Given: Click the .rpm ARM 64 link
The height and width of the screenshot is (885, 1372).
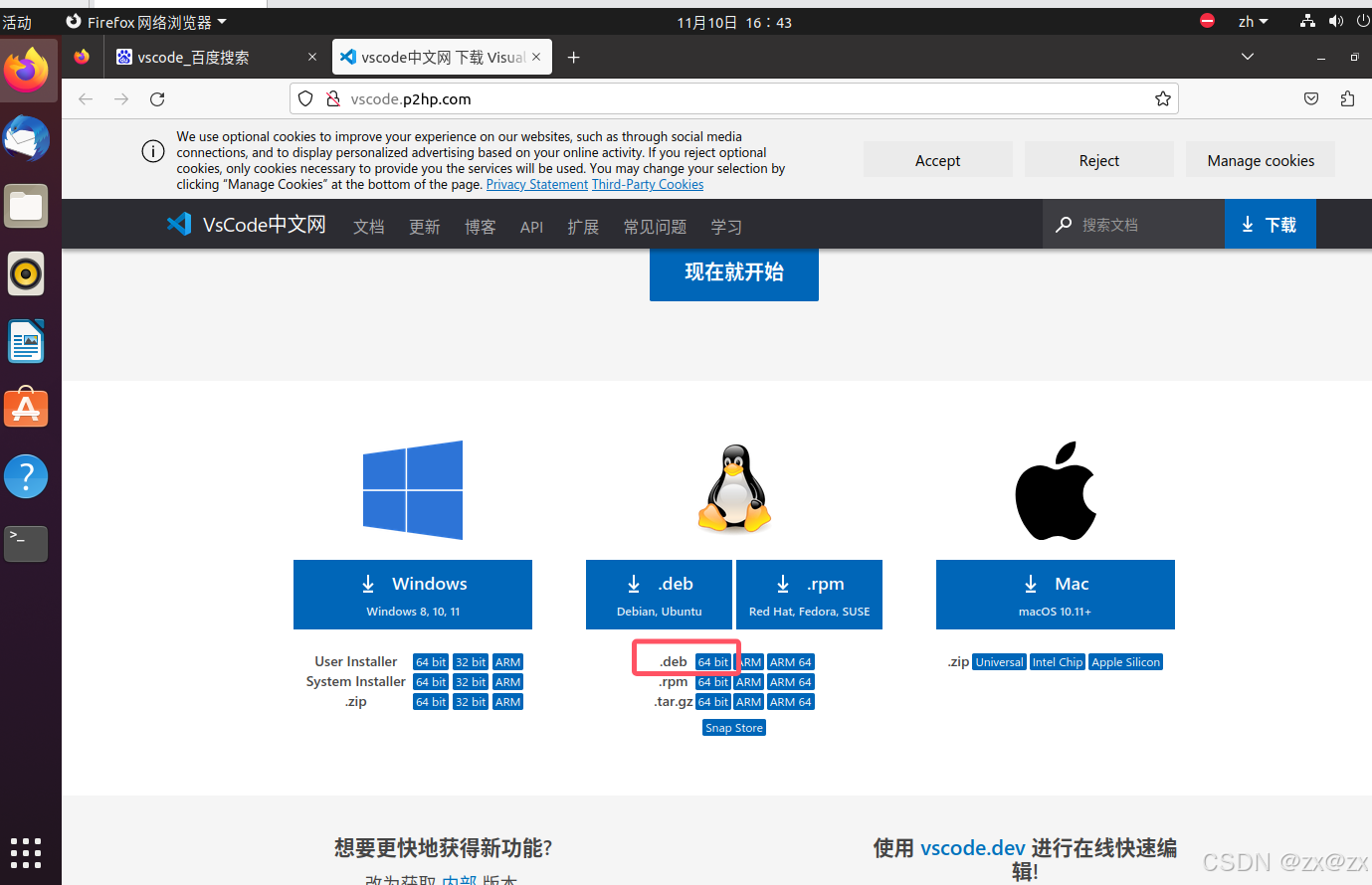Looking at the screenshot, I should pos(791,682).
